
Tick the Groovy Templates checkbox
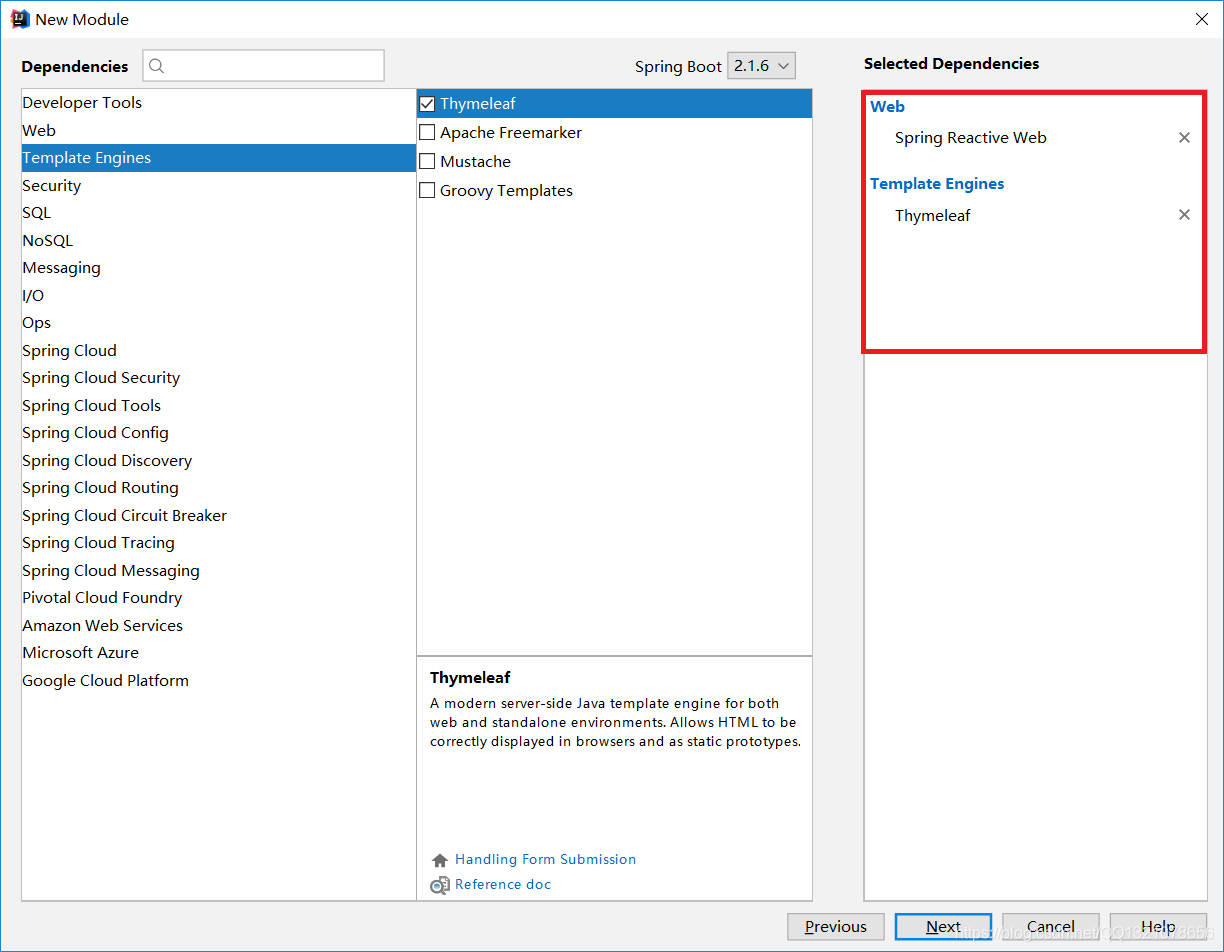(427, 191)
